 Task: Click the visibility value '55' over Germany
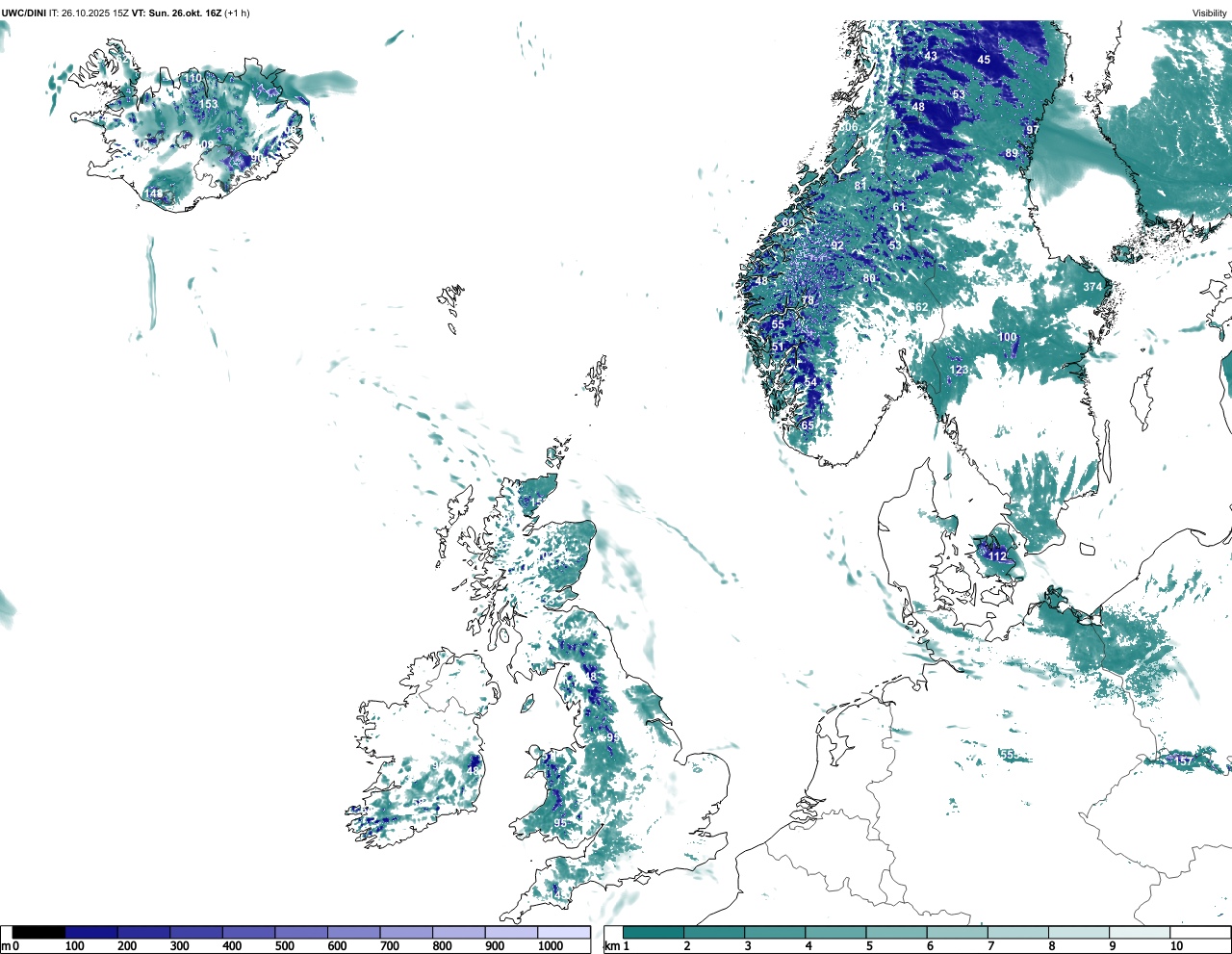pyautogui.click(x=1008, y=754)
